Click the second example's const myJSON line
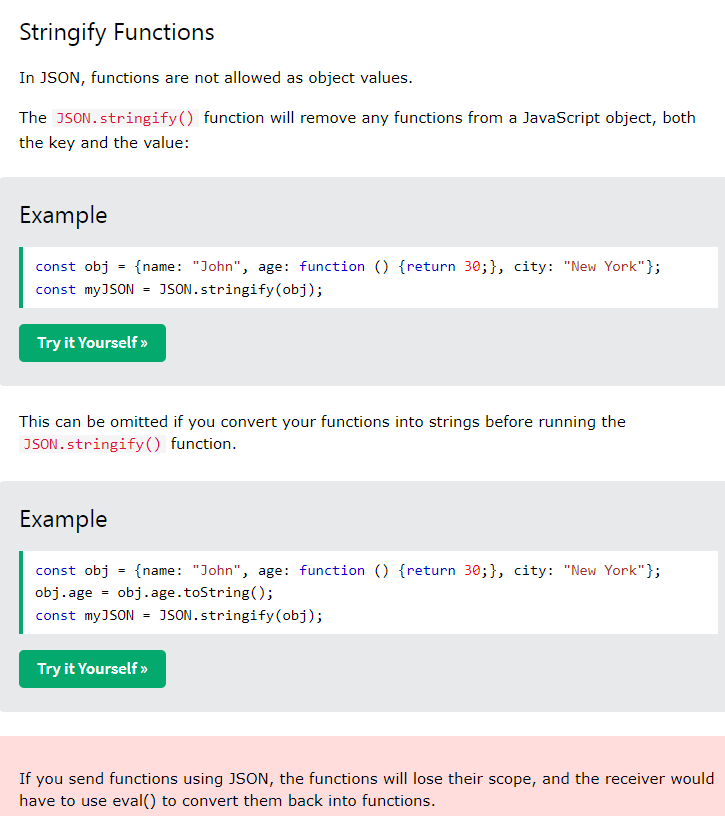This screenshot has width=725, height=816. [x=179, y=615]
